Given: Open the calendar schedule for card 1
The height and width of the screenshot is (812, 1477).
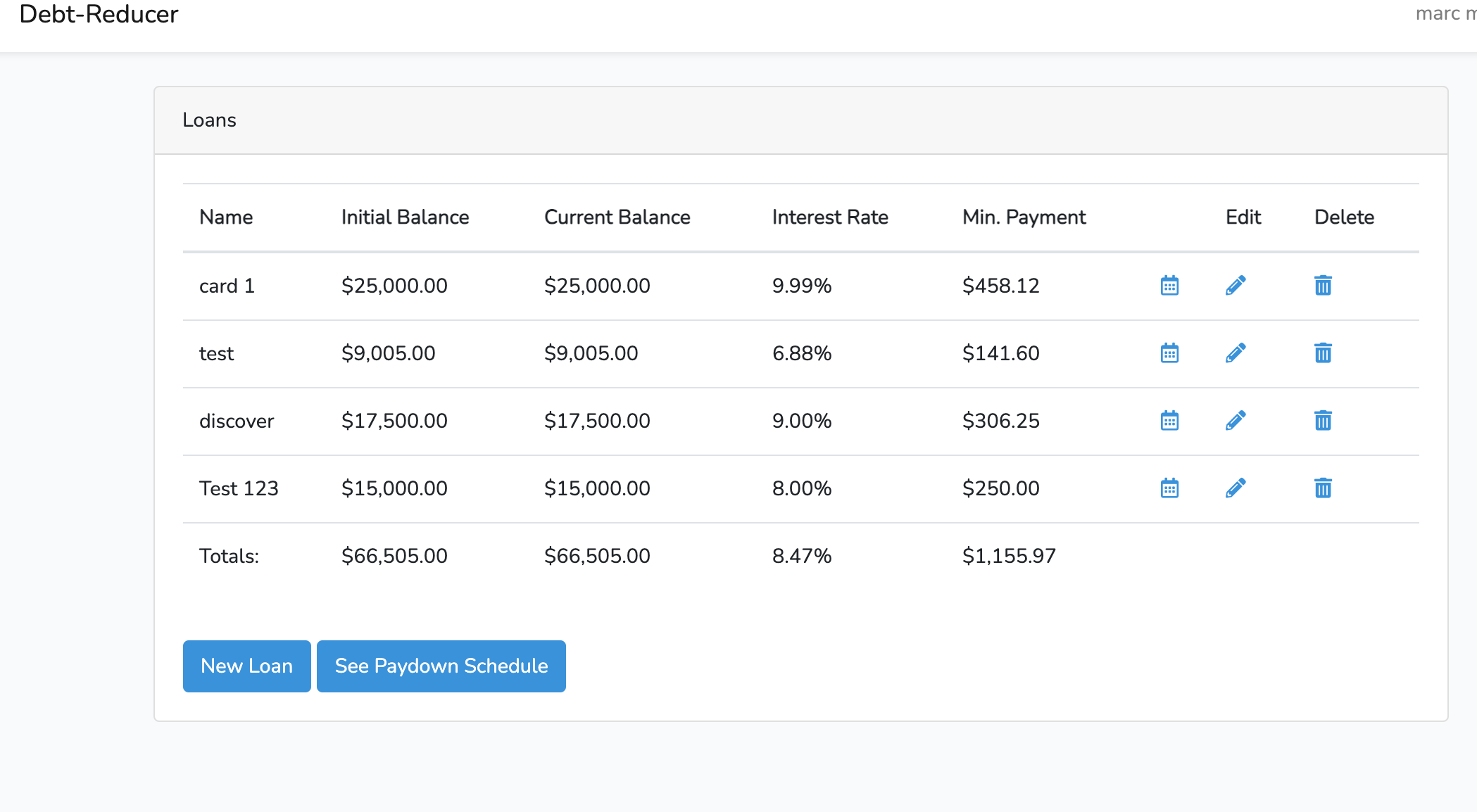Looking at the screenshot, I should pyautogui.click(x=1169, y=286).
